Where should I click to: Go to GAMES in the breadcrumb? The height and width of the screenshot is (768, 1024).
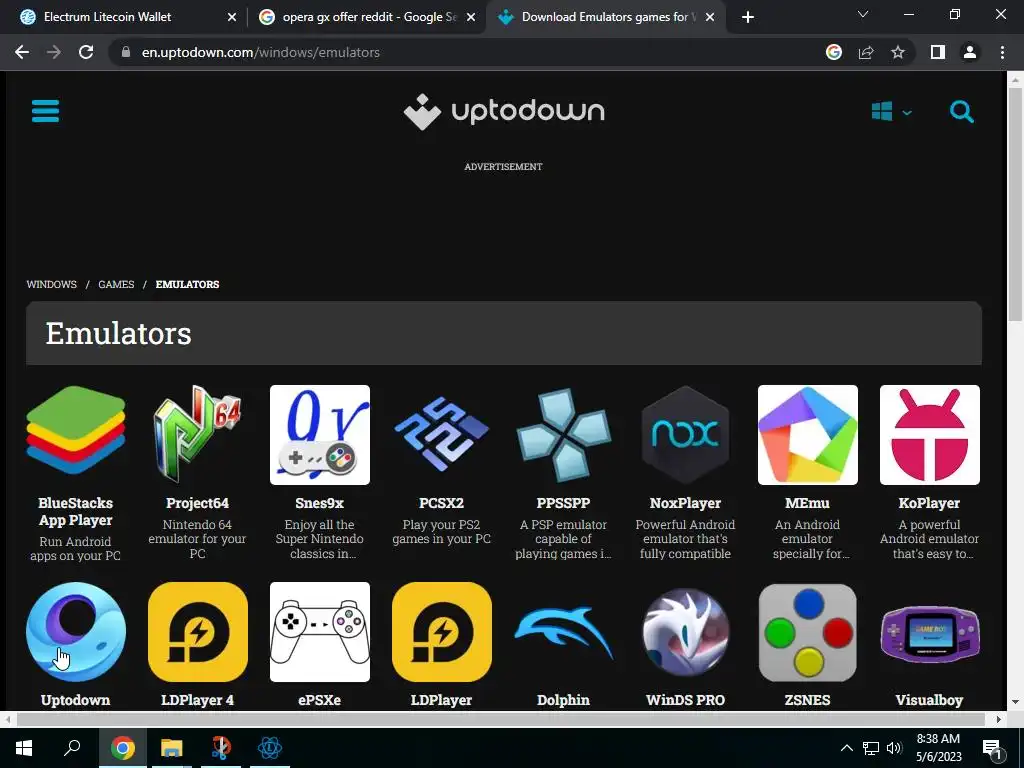tap(116, 284)
